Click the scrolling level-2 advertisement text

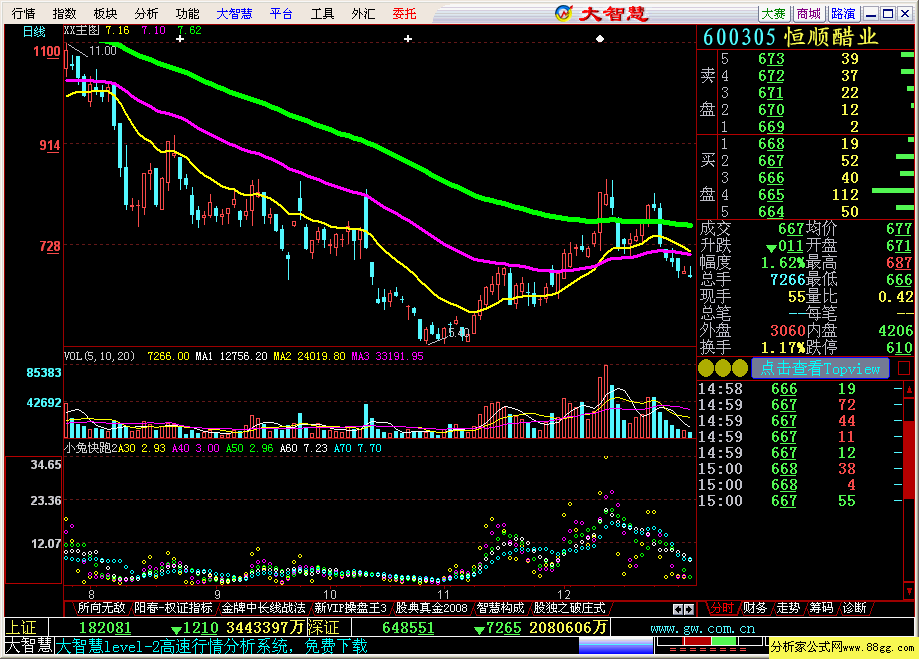click(211, 646)
